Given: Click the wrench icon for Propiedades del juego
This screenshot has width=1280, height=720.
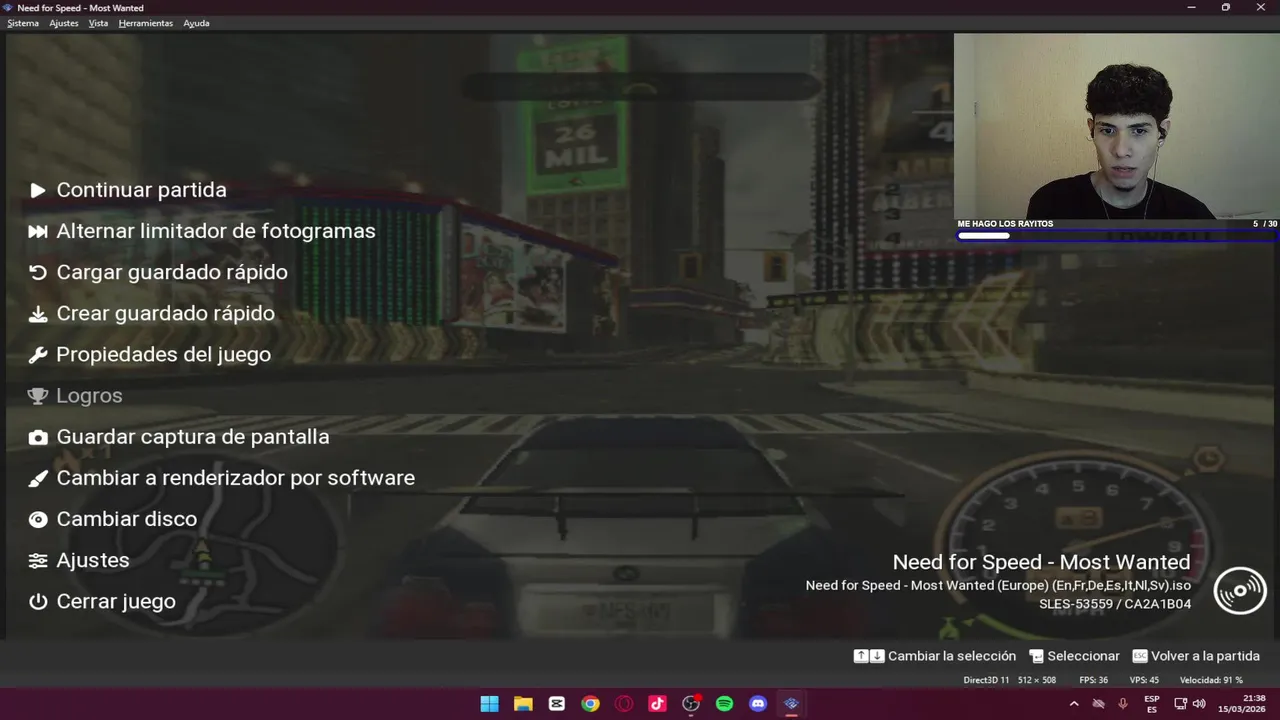Looking at the screenshot, I should click(x=38, y=355).
